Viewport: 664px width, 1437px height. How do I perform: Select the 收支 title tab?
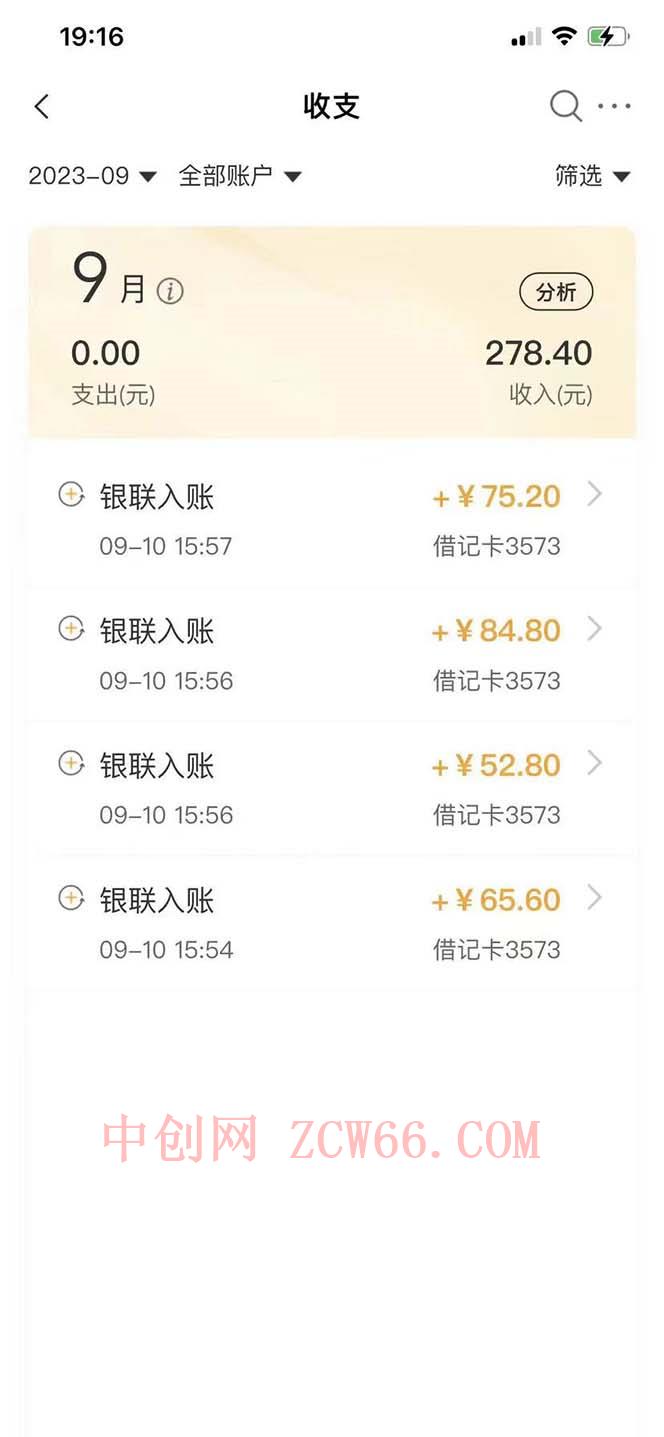(331, 105)
